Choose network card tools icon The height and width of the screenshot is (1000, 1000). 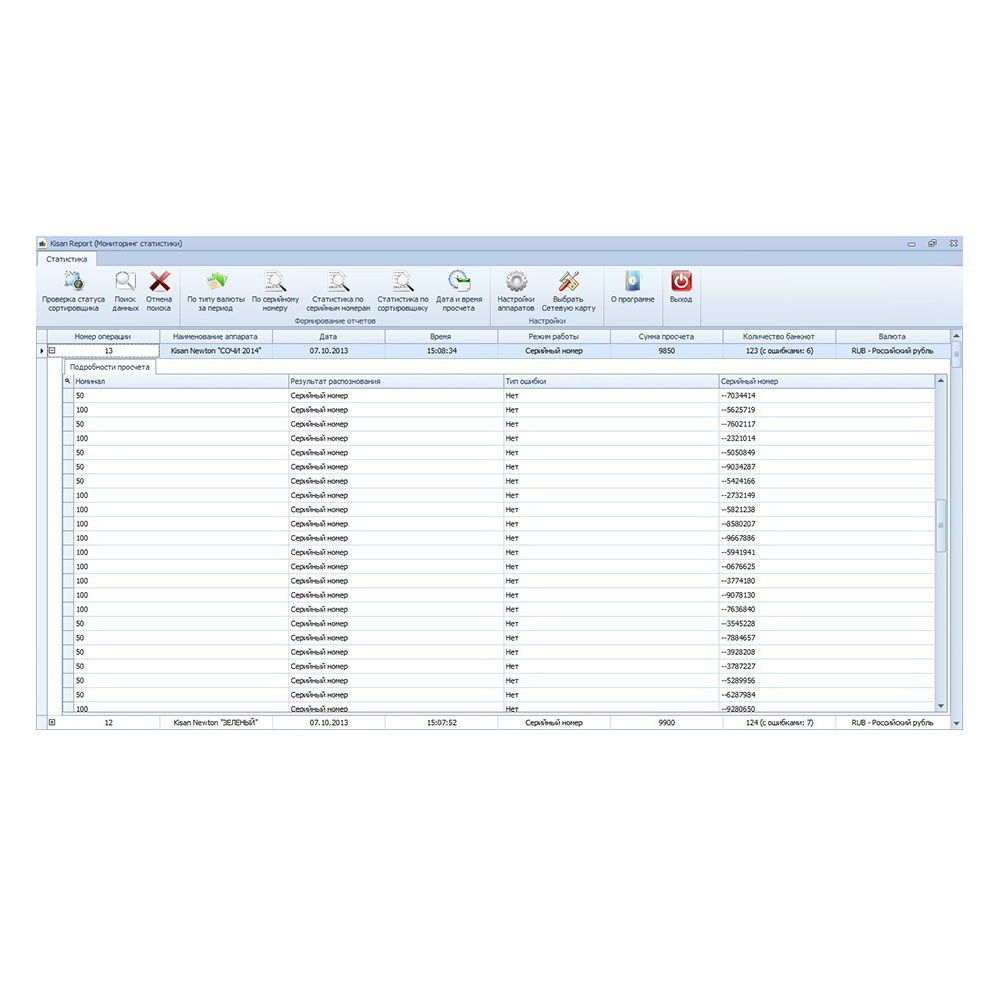tap(568, 281)
